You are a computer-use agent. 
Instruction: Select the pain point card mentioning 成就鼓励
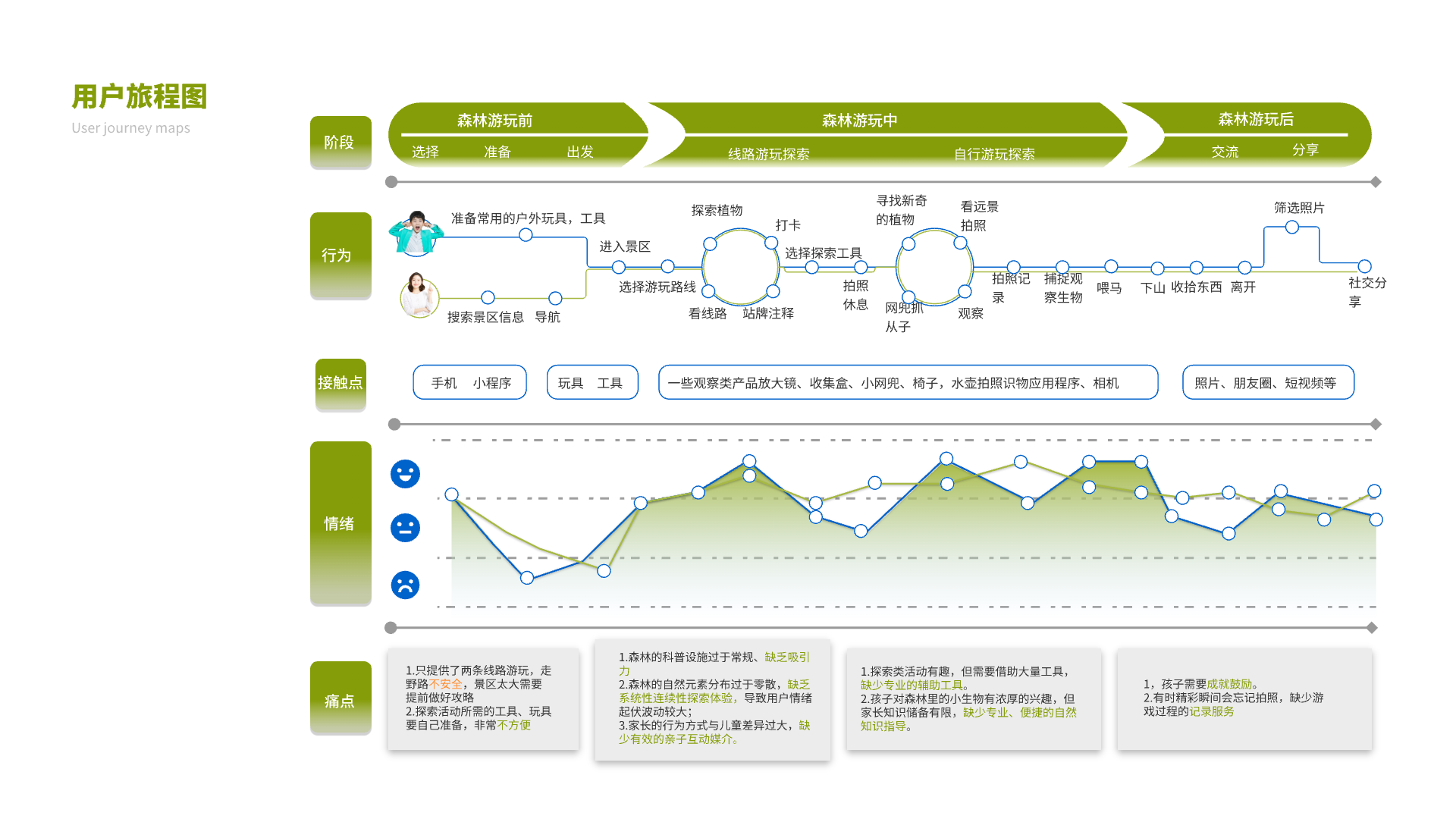coord(1244,698)
